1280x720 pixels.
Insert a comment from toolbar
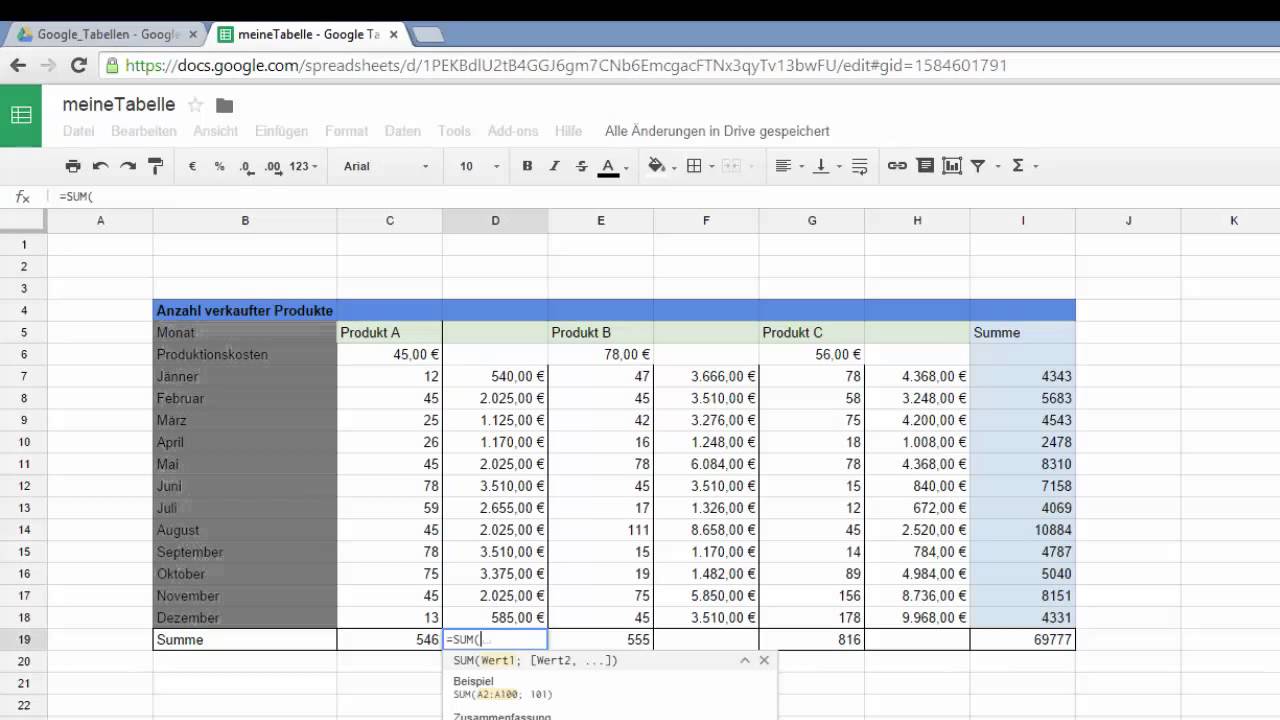pyautogui.click(x=925, y=166)
